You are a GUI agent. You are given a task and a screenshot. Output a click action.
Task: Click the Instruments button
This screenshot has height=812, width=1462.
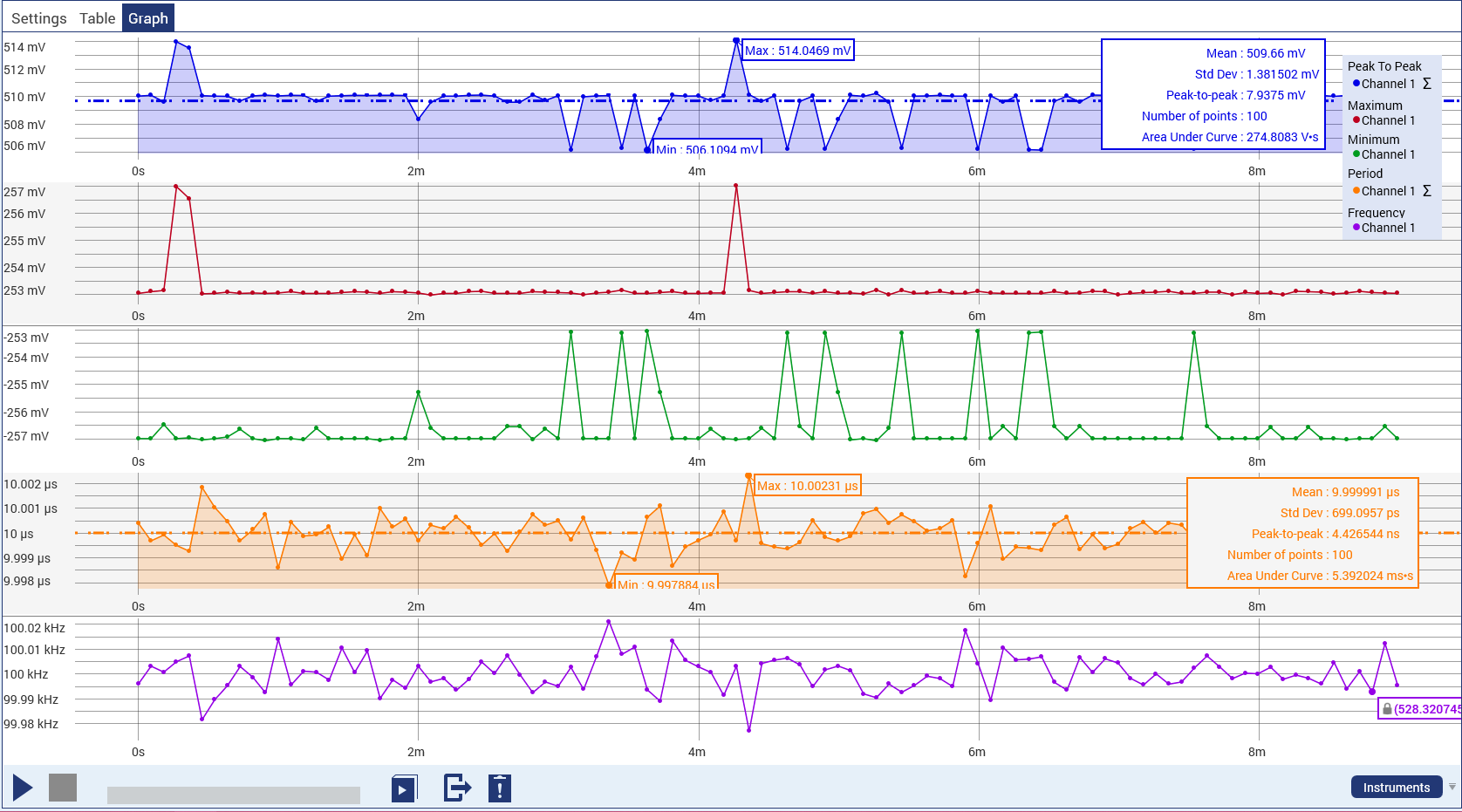[x=1396, y=788]
